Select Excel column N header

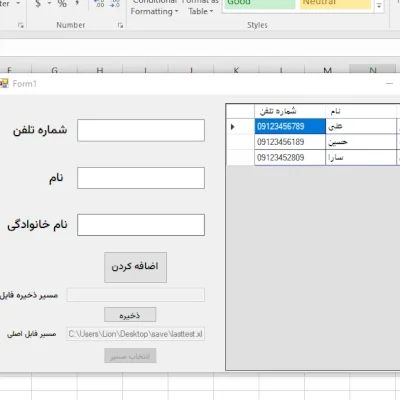[373, 69]
